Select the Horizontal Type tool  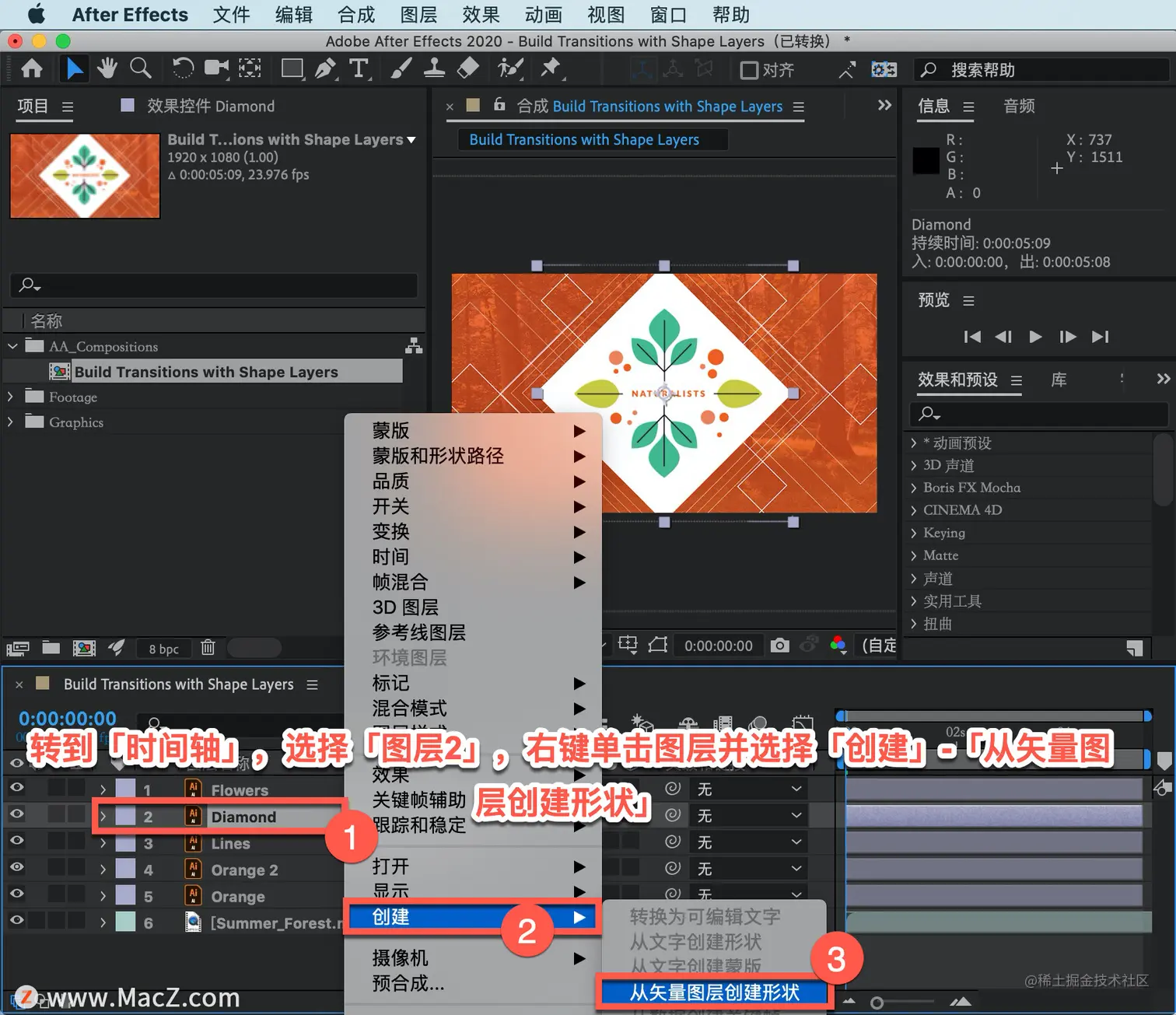pyautogui.click(x=359, y=69)
